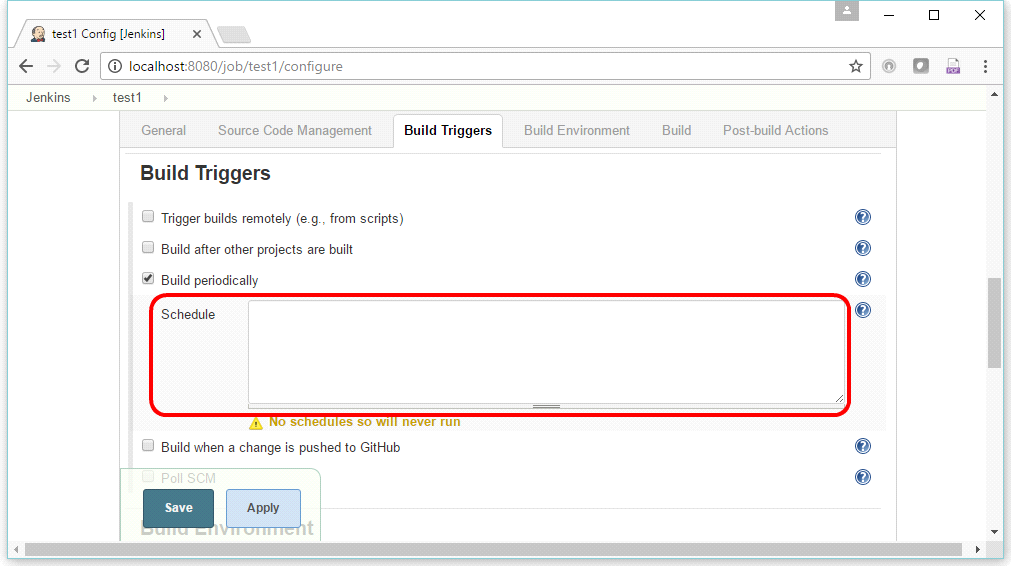Go to the Build tab
Image resolution: width=1011 pixels, height=566 pixels.
(676, 130)
